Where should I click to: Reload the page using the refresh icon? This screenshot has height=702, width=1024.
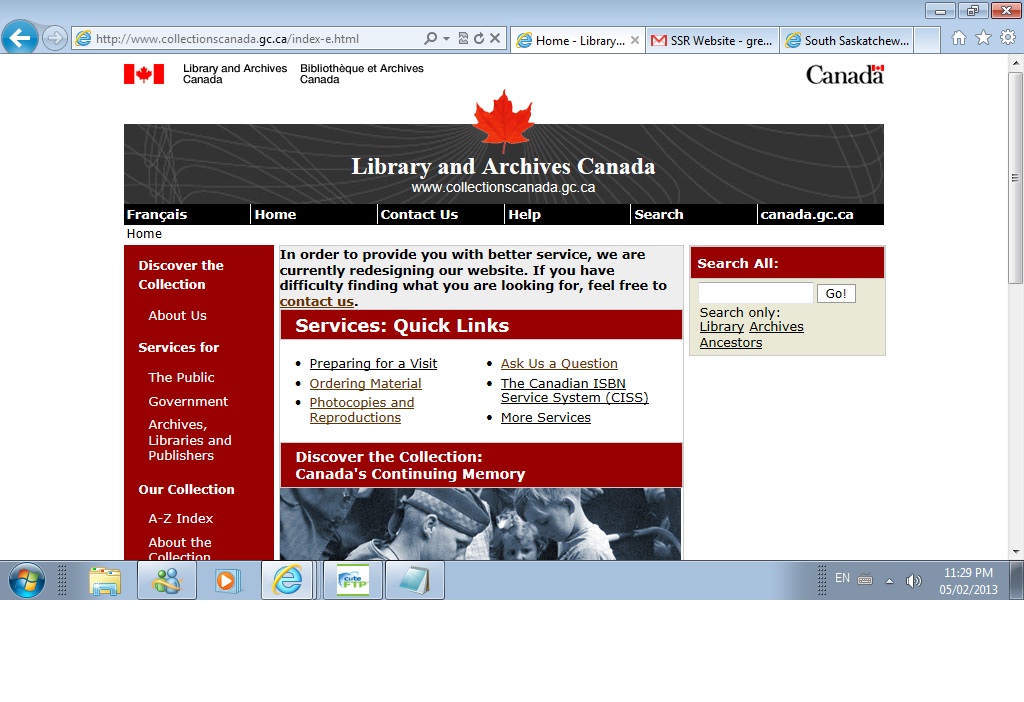(478, 38)
